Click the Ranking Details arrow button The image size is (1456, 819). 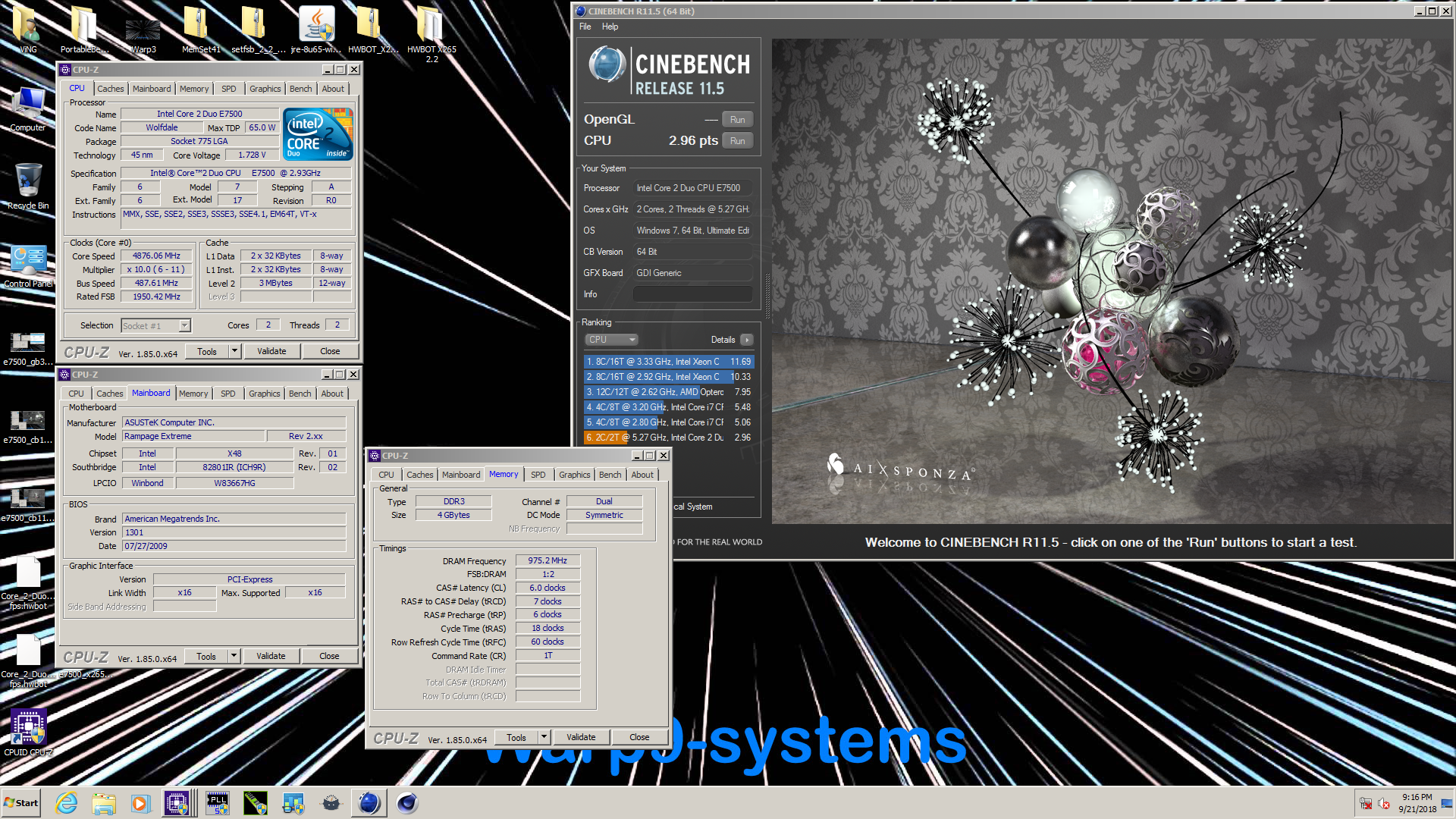click(x=747, y=340)
